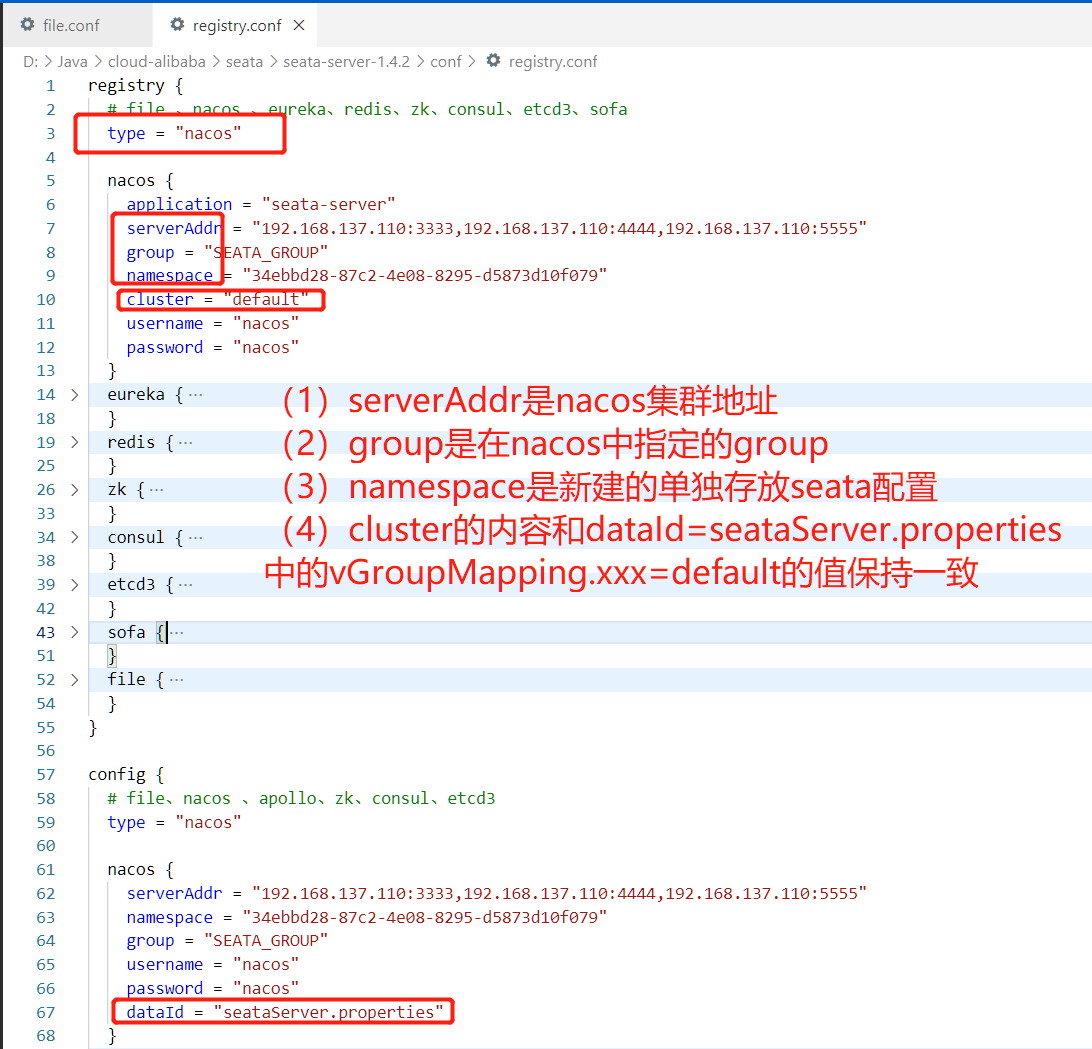The image size is (1092, 1049).
Task: Open the D: drive breadcrumb
Action: point(31,61)
